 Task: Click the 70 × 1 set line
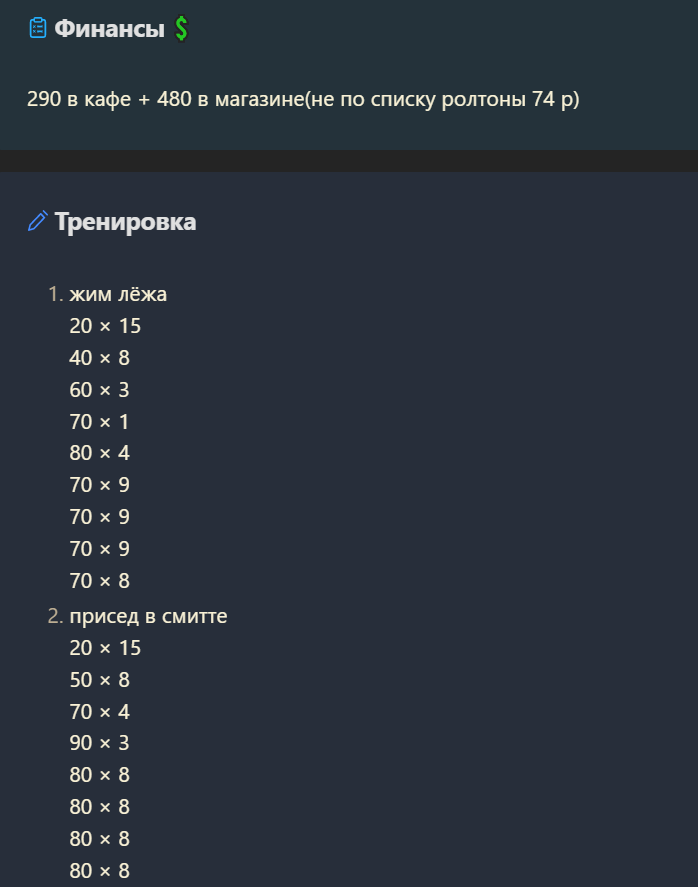coord(100,422)
